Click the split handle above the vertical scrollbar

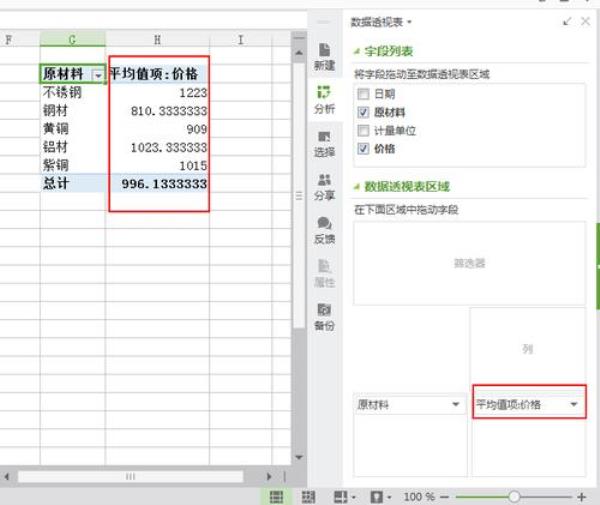299,38
